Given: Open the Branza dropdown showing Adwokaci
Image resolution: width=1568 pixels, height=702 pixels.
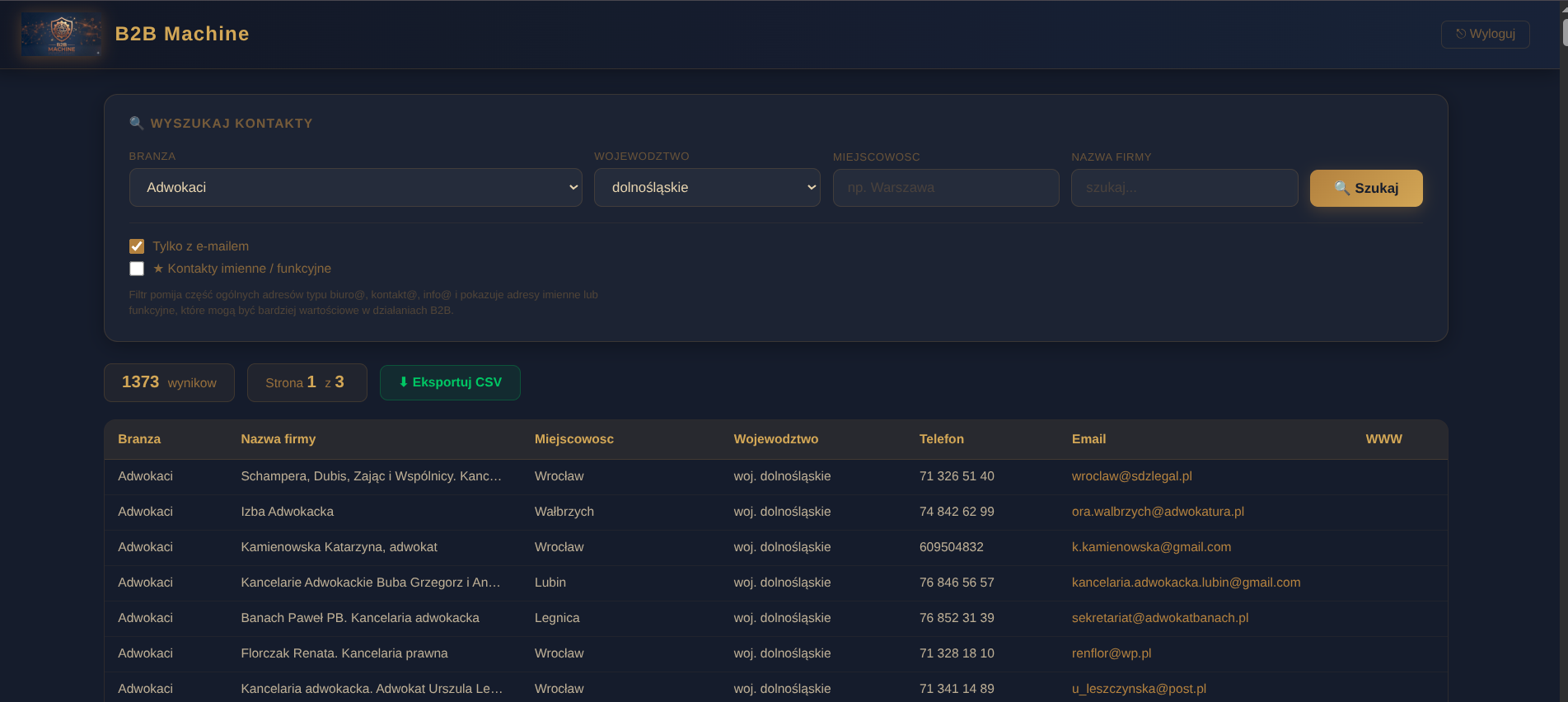Looking at the screenshot, I should 356,188.
